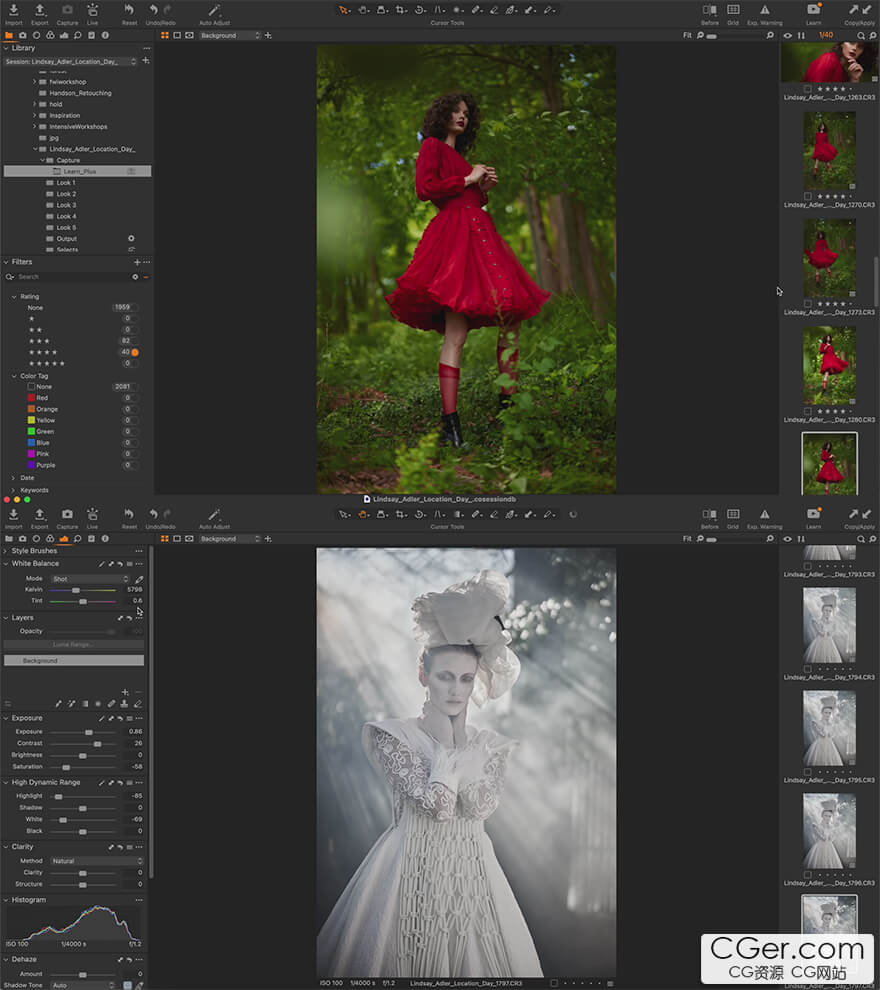Click the Filters search field
This screenshot has width=880, height=990.
[73, 277]
